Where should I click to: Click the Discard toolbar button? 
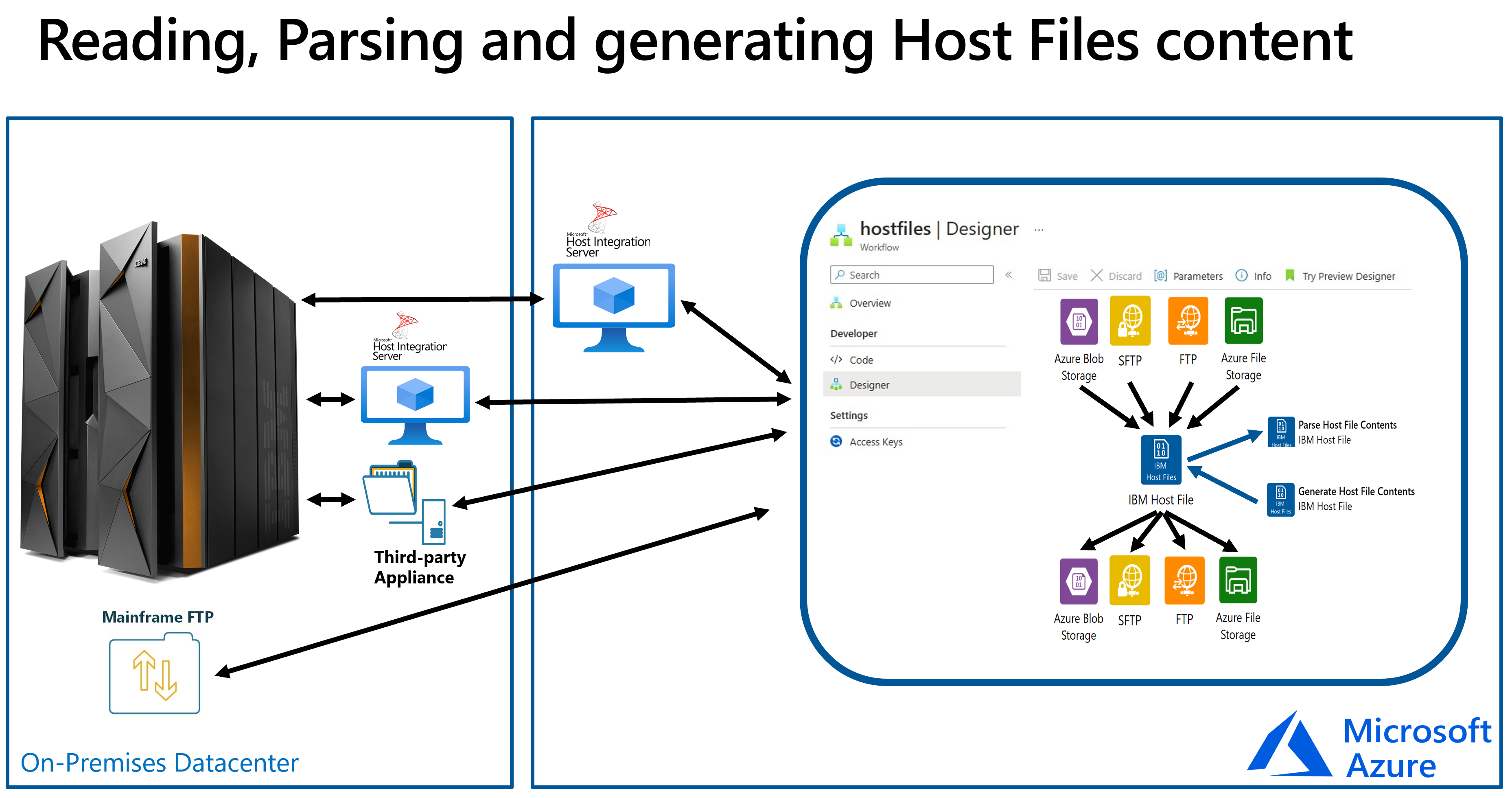[x=1116, y=275]
